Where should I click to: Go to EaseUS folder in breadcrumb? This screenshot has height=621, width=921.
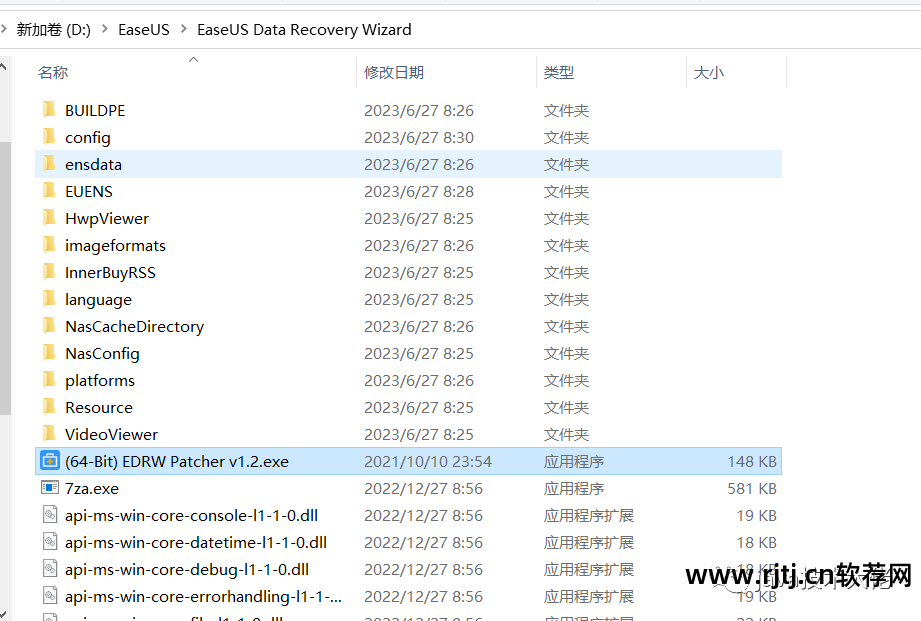click(x=144, y=29)
